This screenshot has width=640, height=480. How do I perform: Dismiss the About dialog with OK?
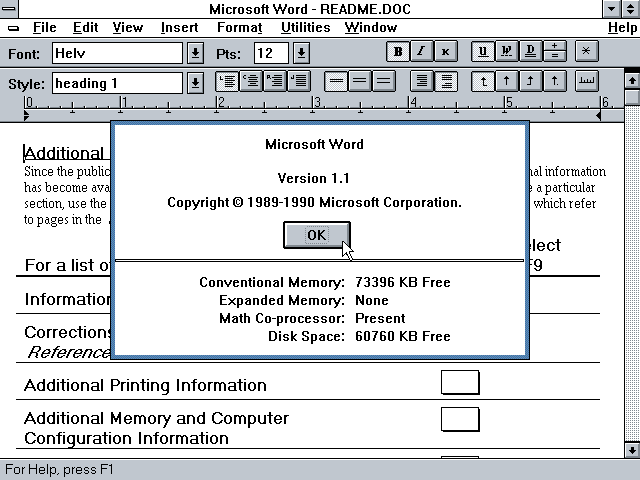click(x=317, y=235)
